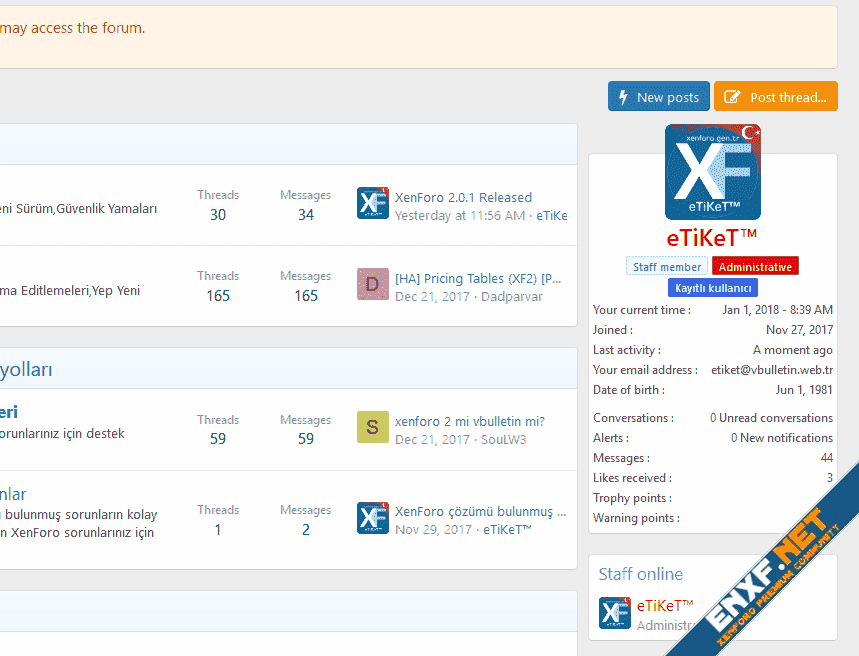Click the SoulW3 username link
859x656 pixels.
[x=504, y=439]
